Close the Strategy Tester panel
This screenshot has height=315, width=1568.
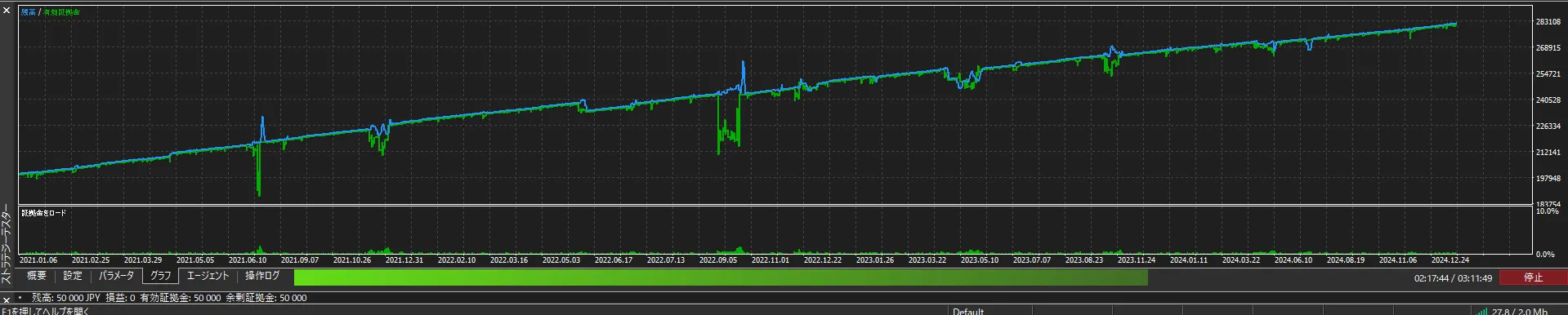tap(7, 11)
